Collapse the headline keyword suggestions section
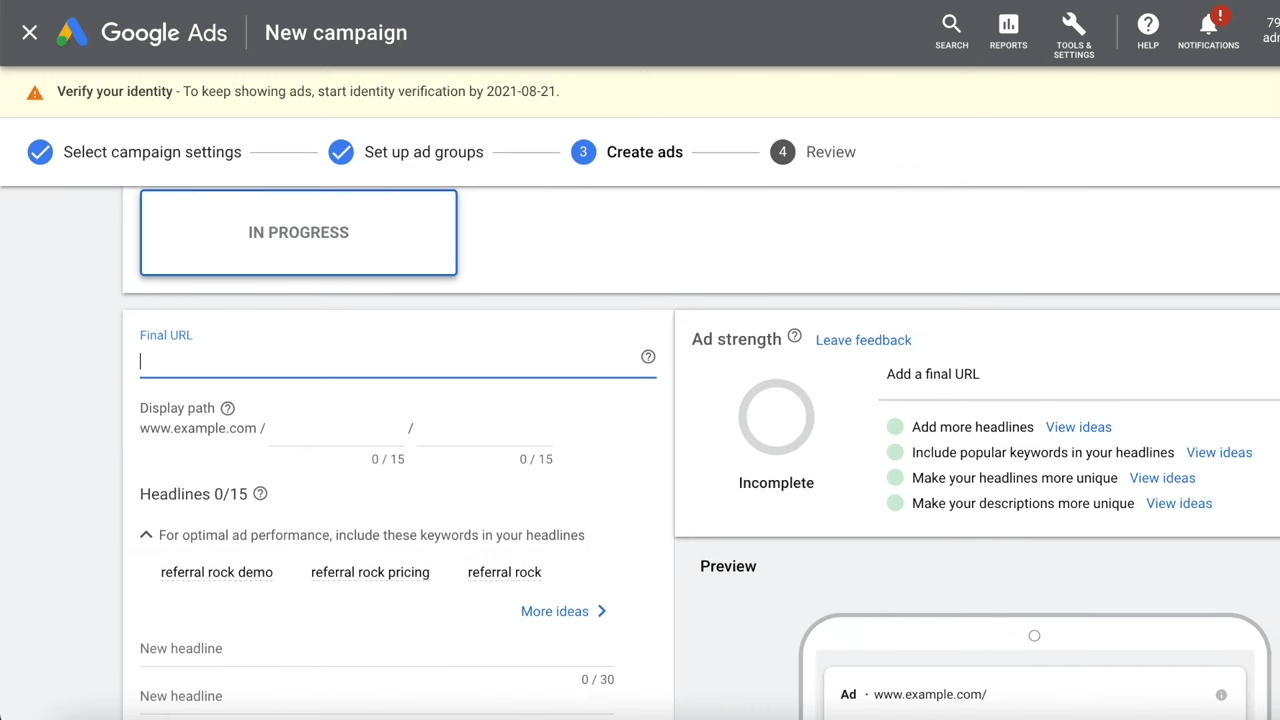This screenshot has width=1280, height=720. pos(146,535)
